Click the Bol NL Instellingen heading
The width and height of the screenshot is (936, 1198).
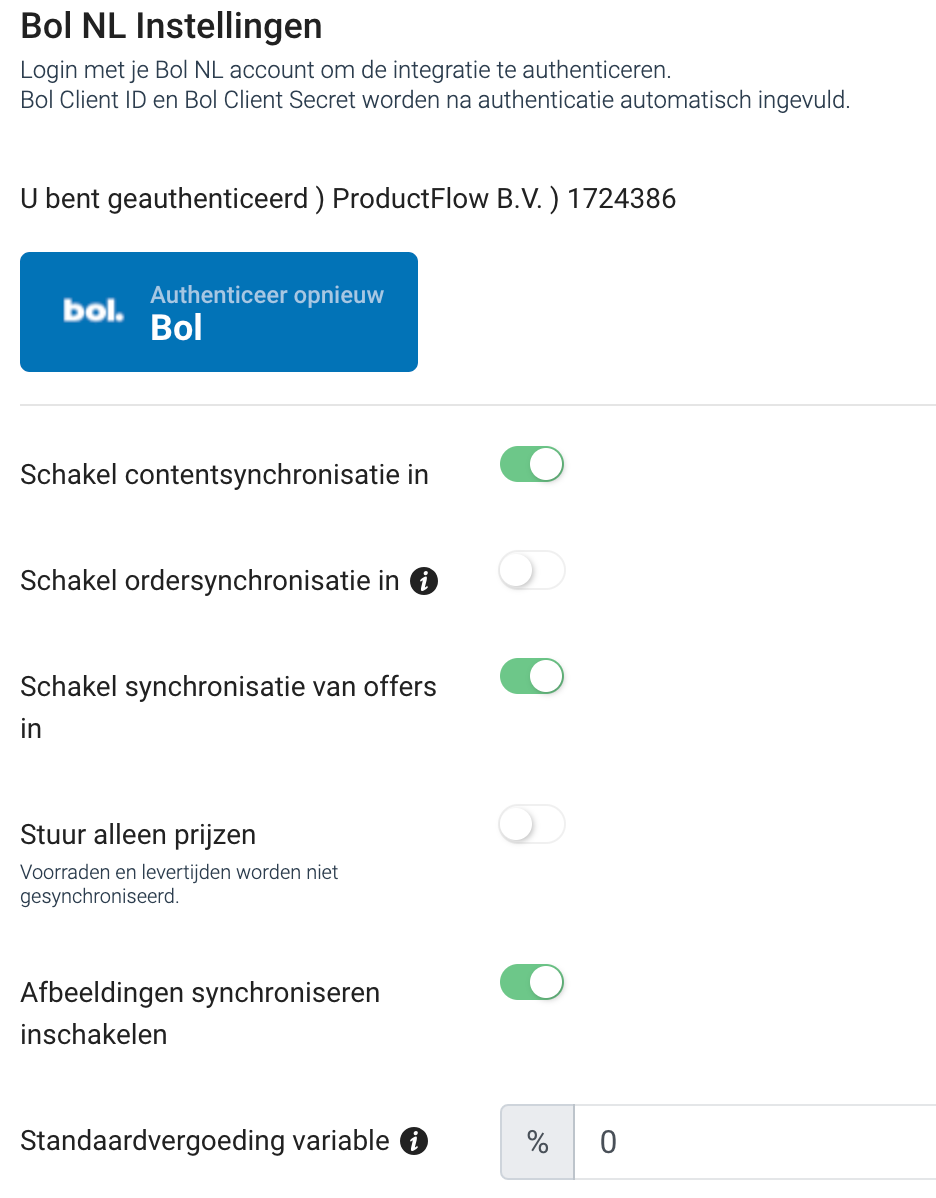coord(171,27)
